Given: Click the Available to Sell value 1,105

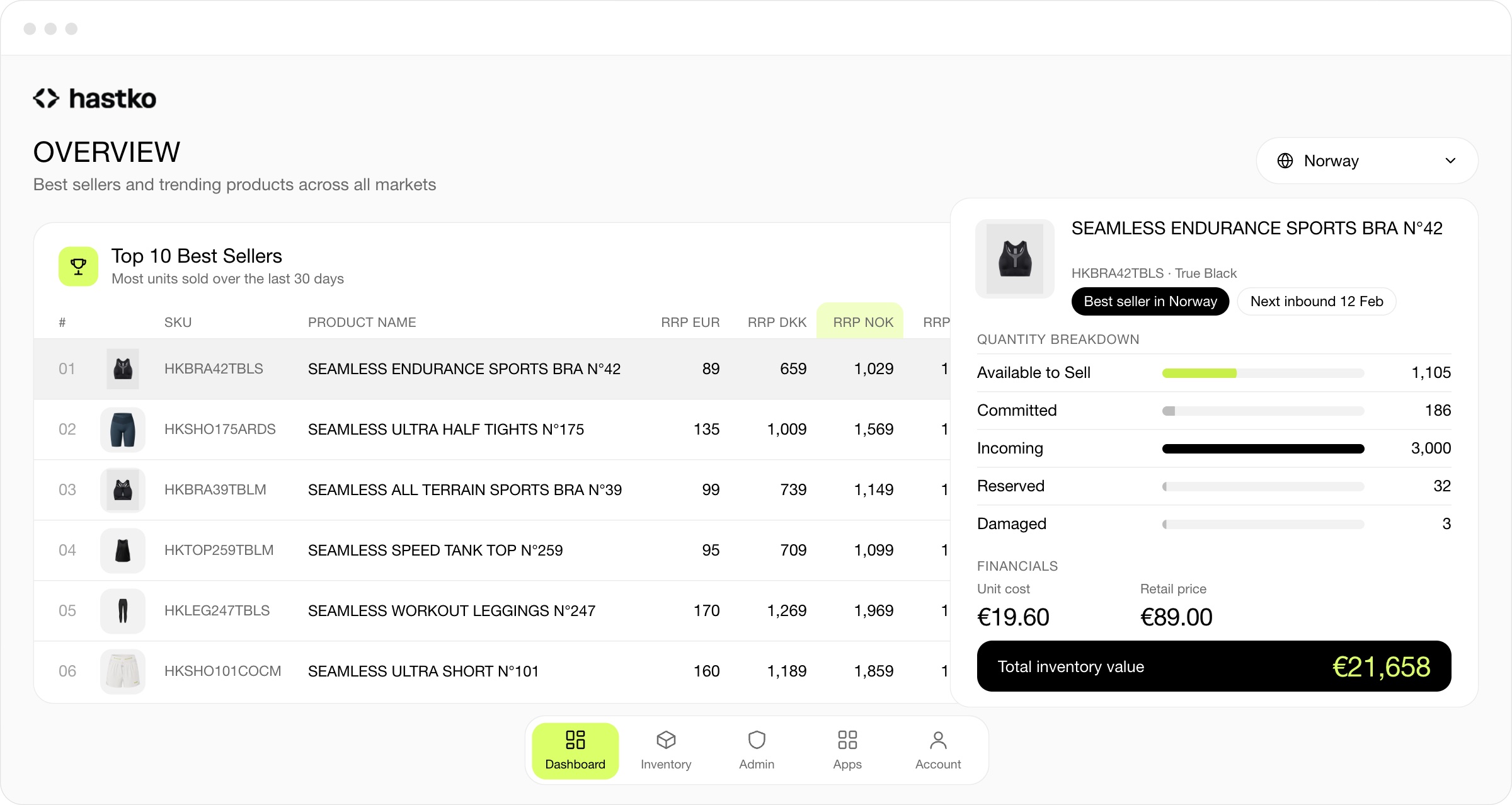Looking at the screenshot, I should click(1431, 372).
